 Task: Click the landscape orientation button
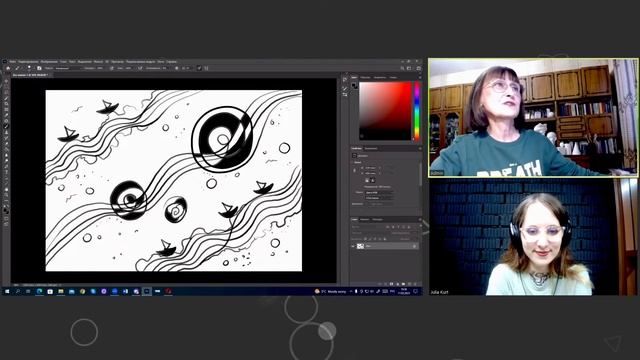[373, 180]
